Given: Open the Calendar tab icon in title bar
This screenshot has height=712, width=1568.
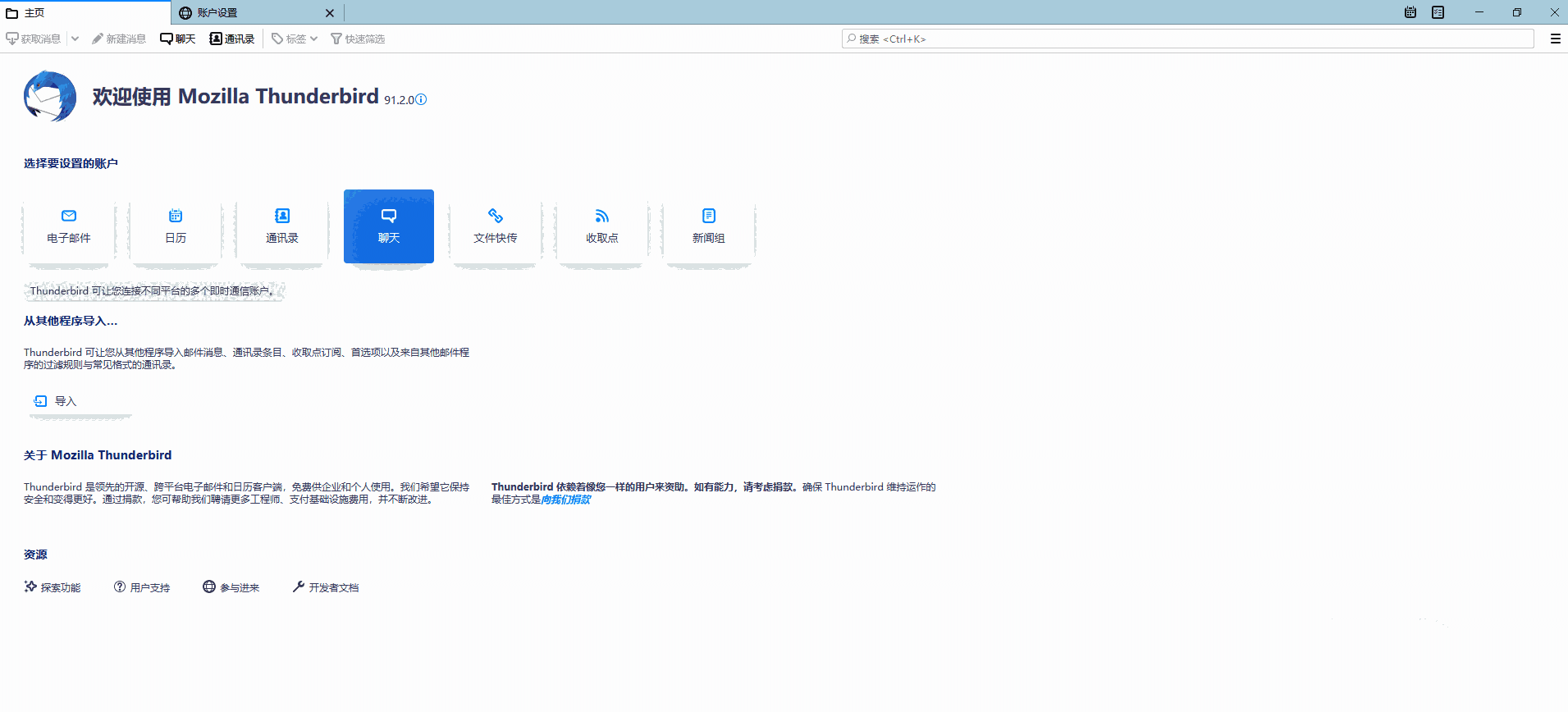Looking at the screenshot, I should 1410,12.
